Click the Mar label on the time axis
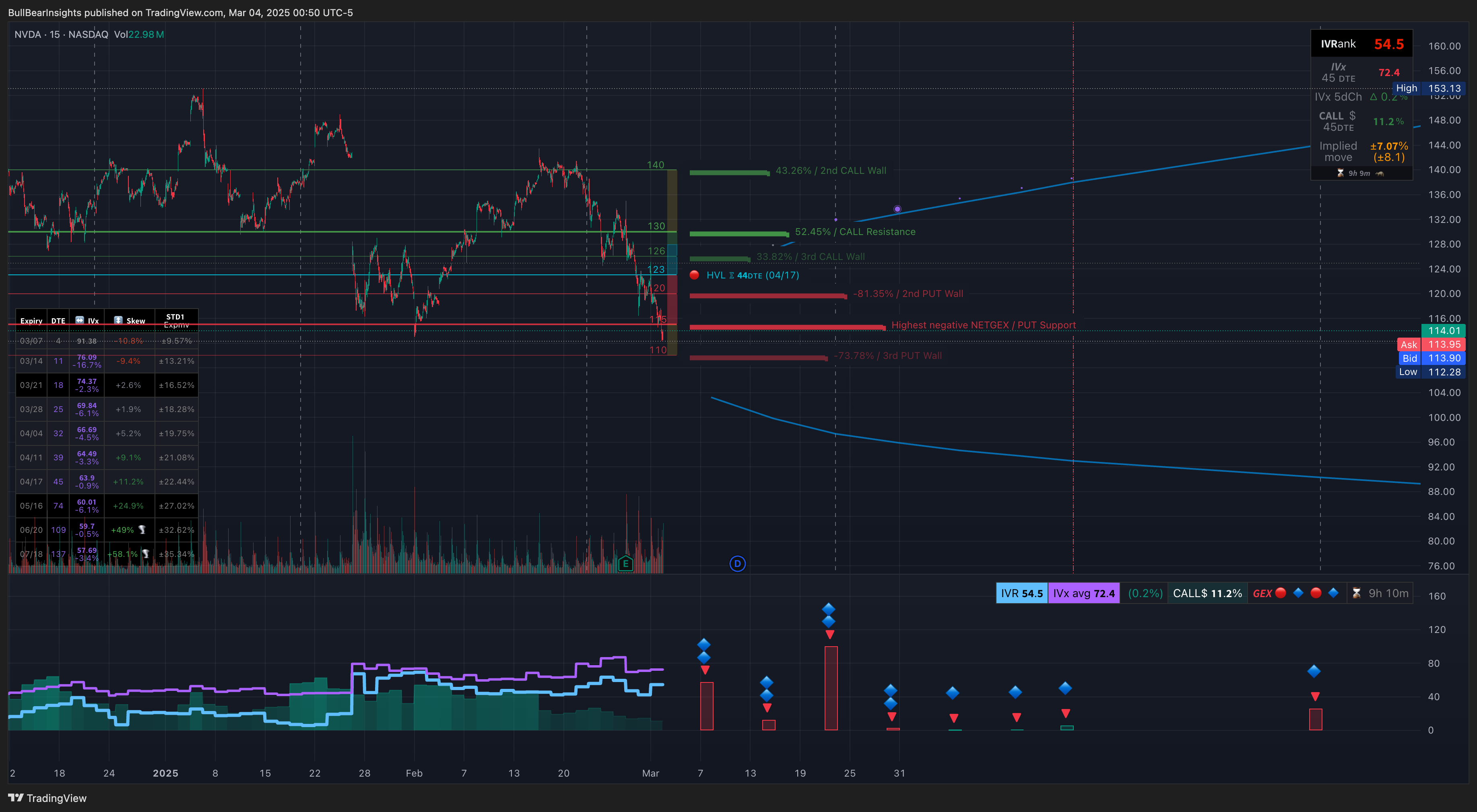The width and height of the screenshot is (1477, 812). 650,773
